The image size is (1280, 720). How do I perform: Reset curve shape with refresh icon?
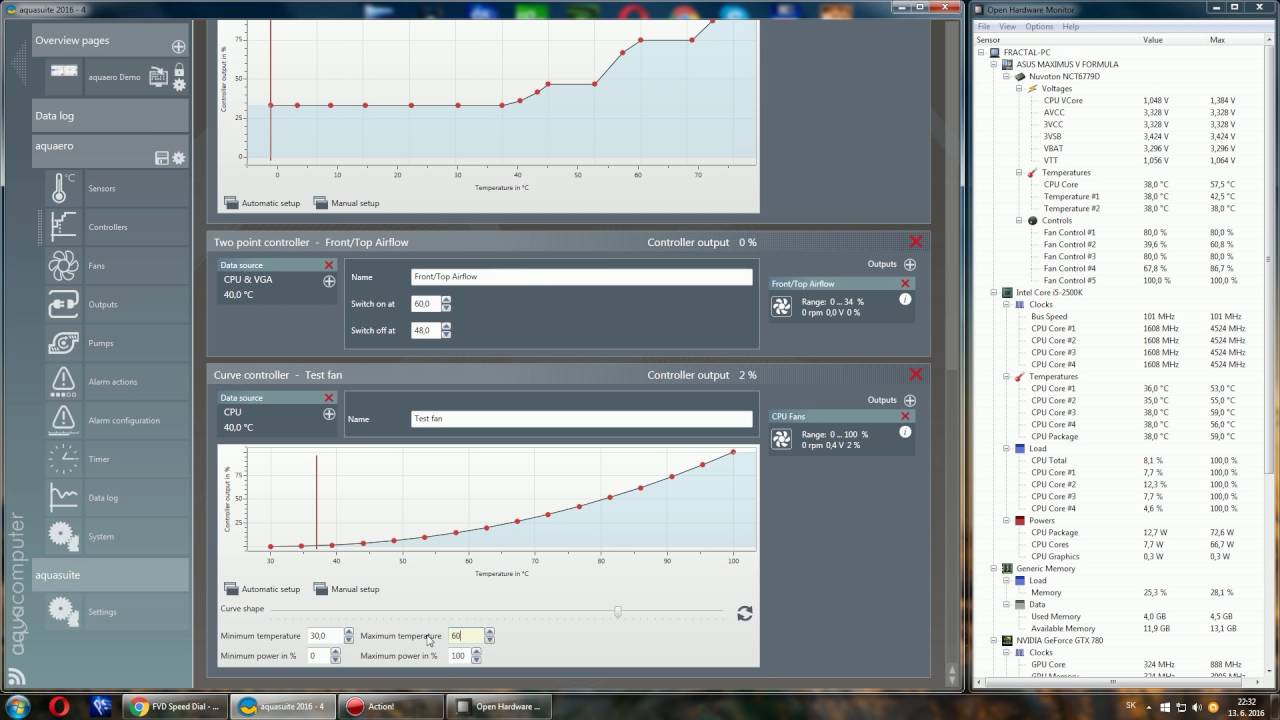[x=744, y=613]
